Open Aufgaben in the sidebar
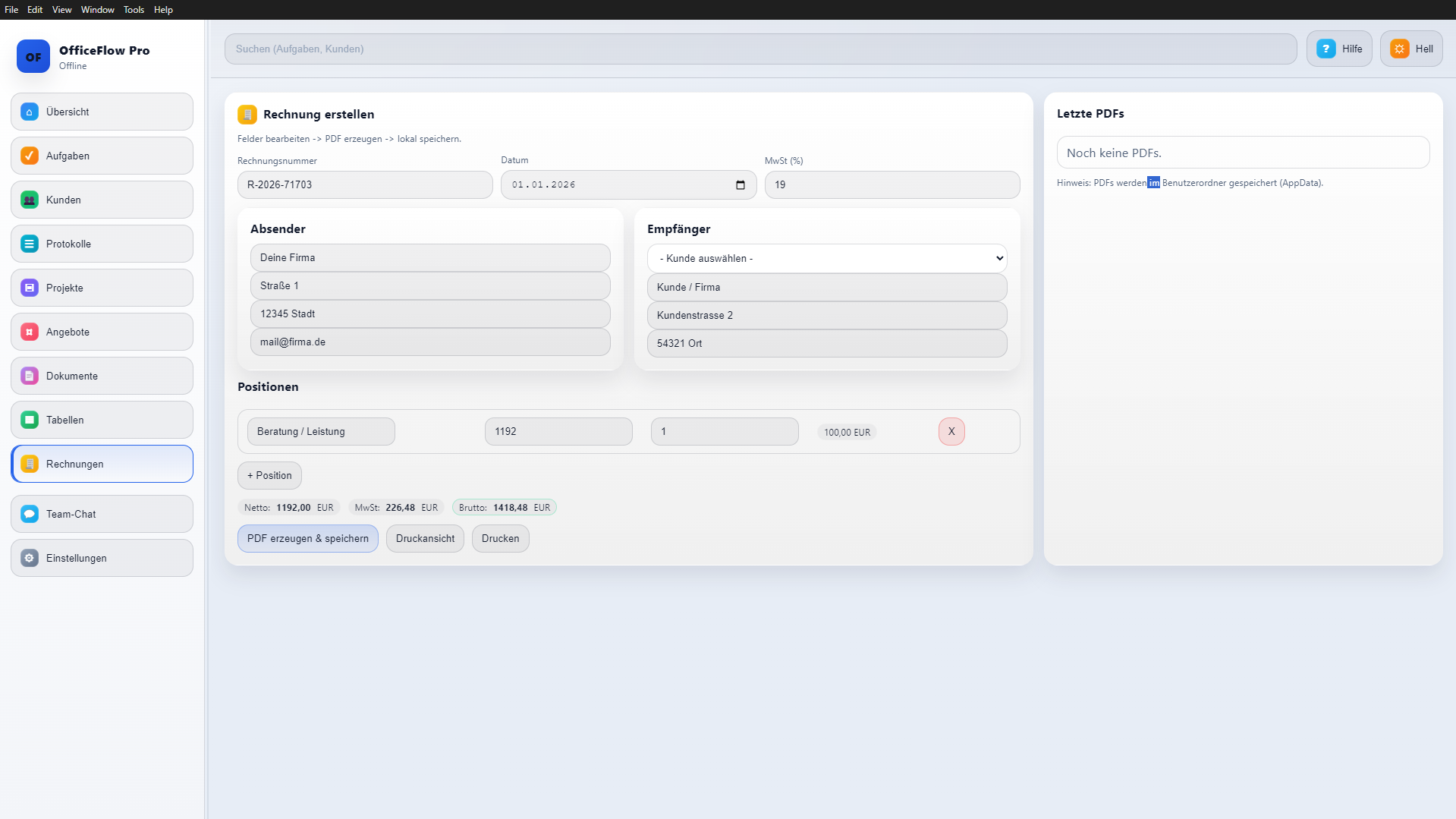Viewport: 1456px width, 819px height. click(102, 156)
